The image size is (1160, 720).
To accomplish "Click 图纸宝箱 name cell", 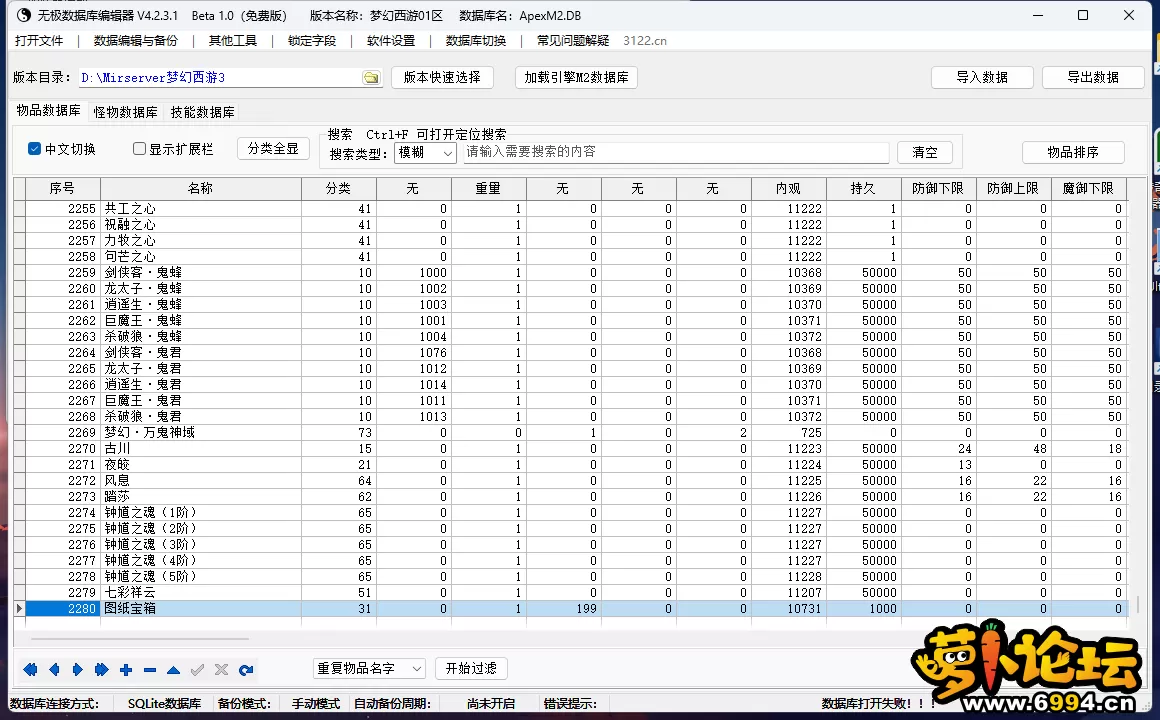I will [200, 608].
